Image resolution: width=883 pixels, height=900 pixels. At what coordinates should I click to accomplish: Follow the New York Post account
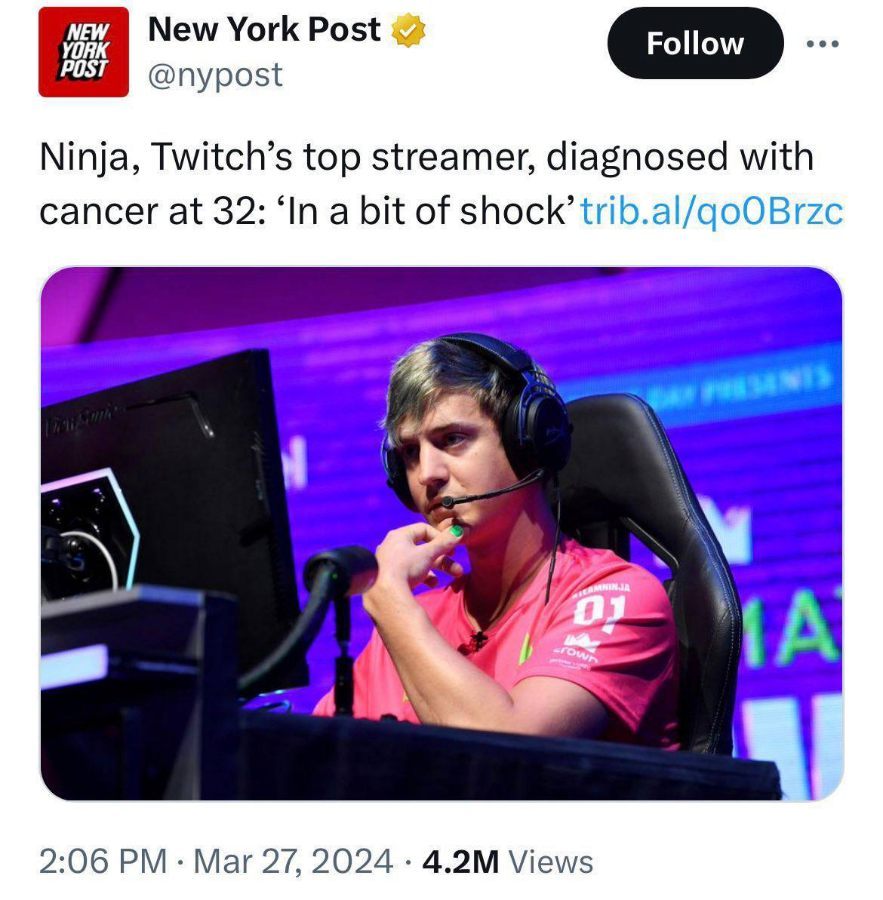(x=695, y=43)
